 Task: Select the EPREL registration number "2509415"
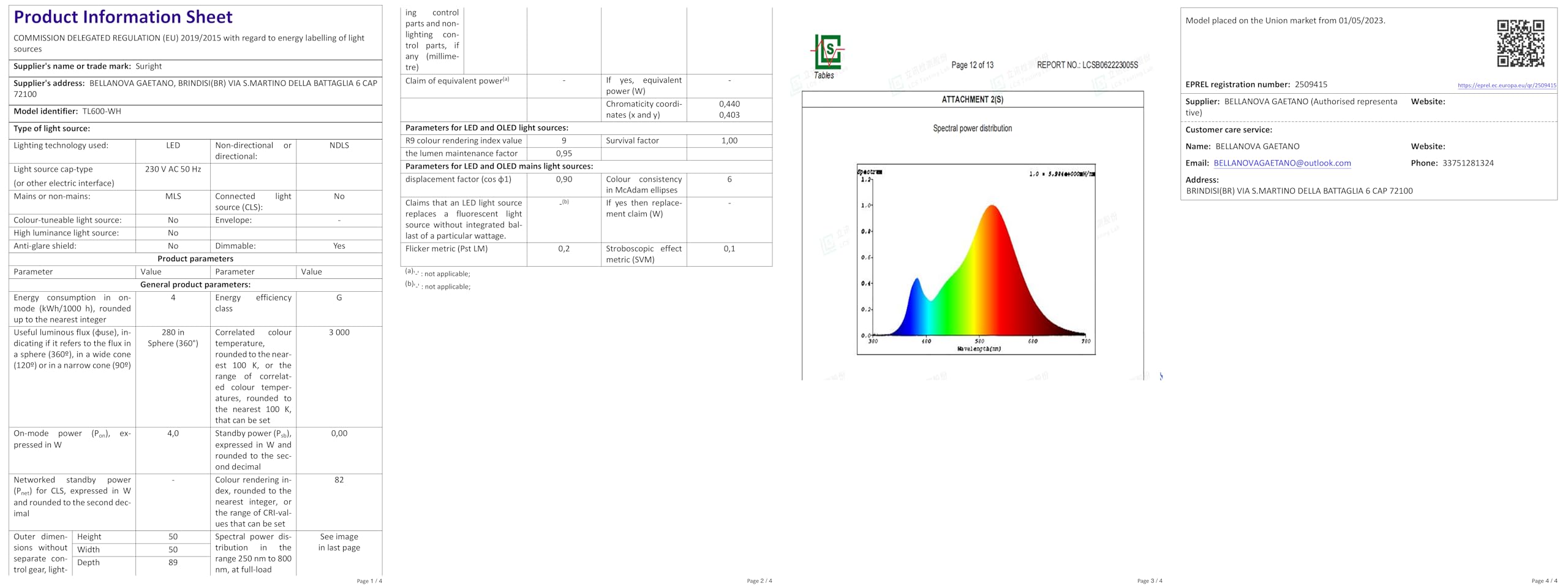click(1311, 85)
